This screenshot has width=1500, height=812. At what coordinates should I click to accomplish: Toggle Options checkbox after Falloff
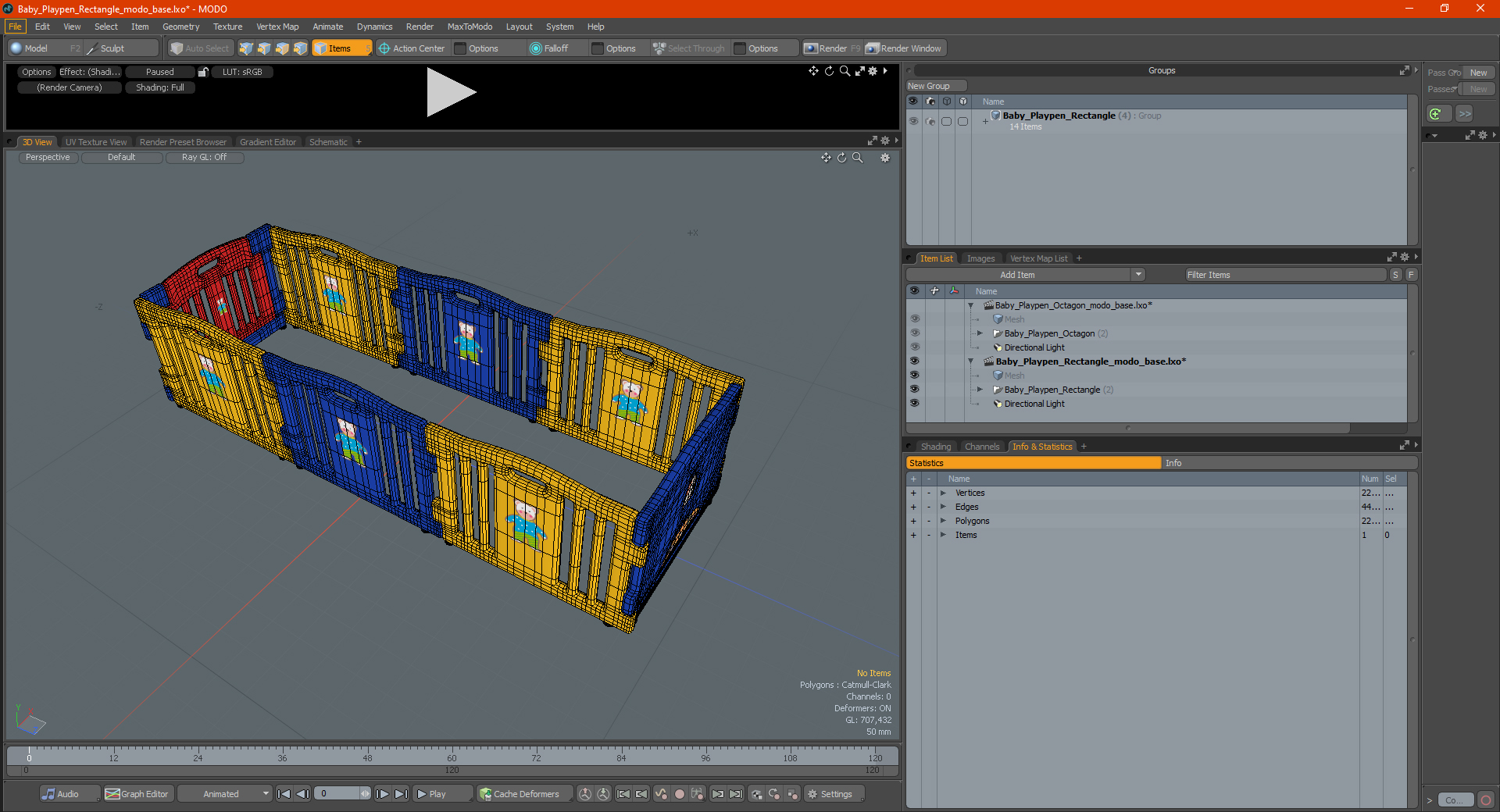(598, 48)
